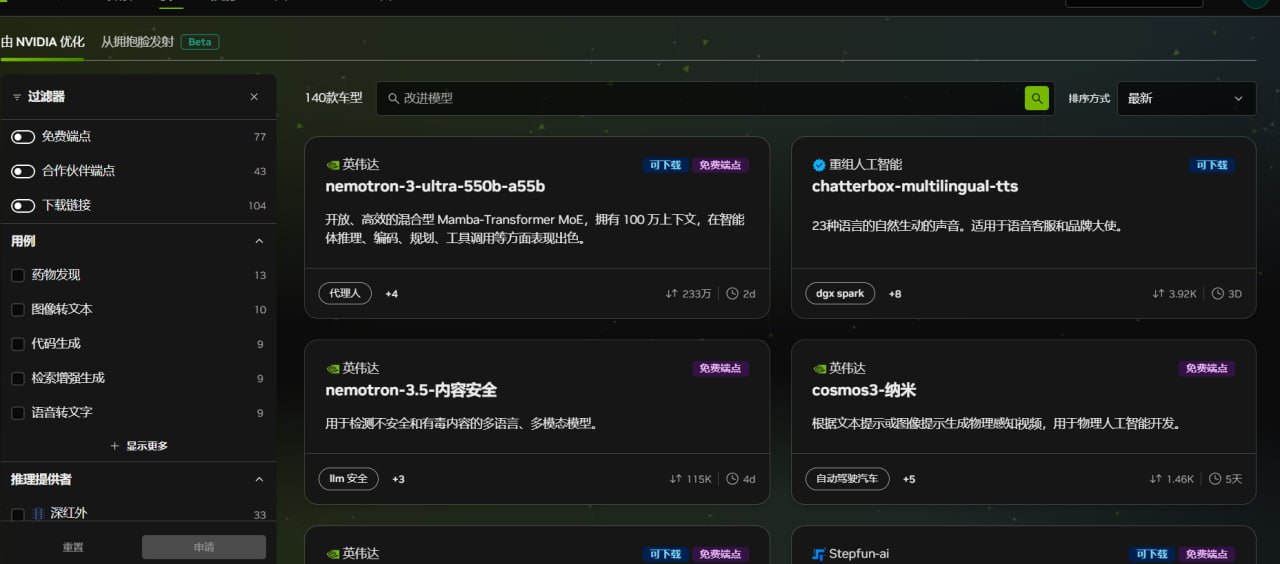This screenshot has width=1280, height=564.
Task: Check the 代码生成 checkbox
Action: (x=18, y=344)
